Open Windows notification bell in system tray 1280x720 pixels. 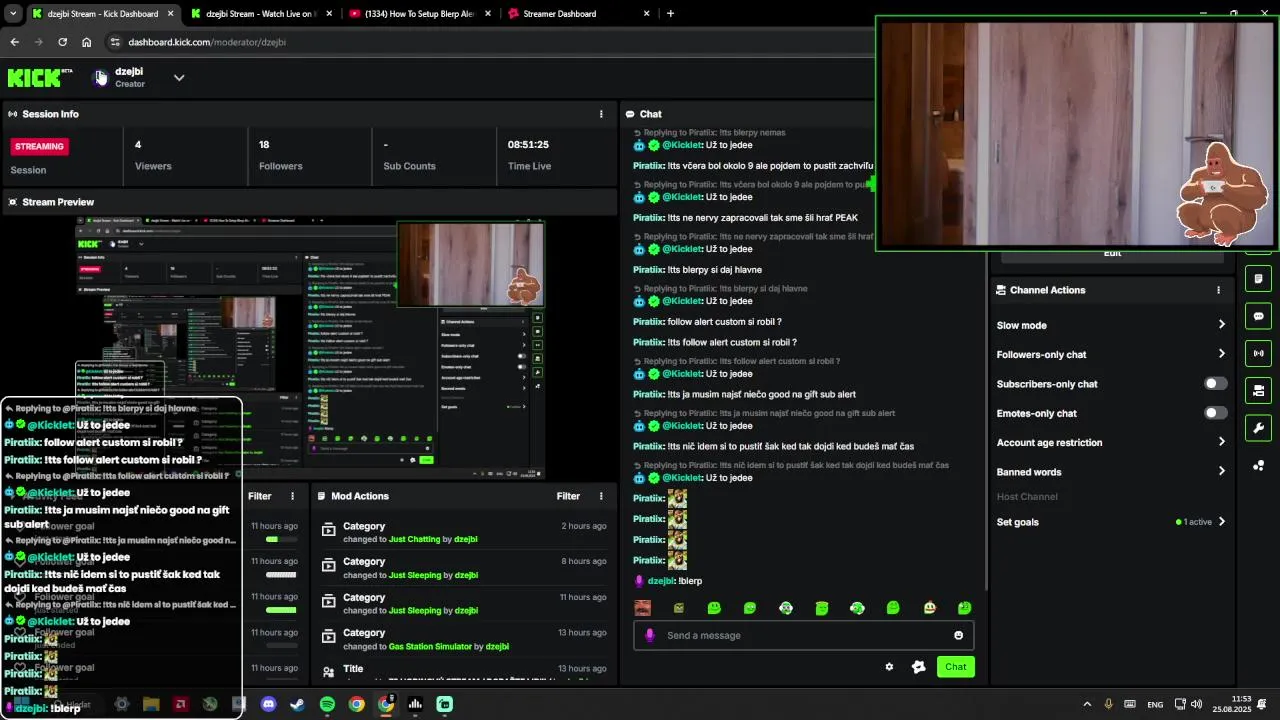1263,704
